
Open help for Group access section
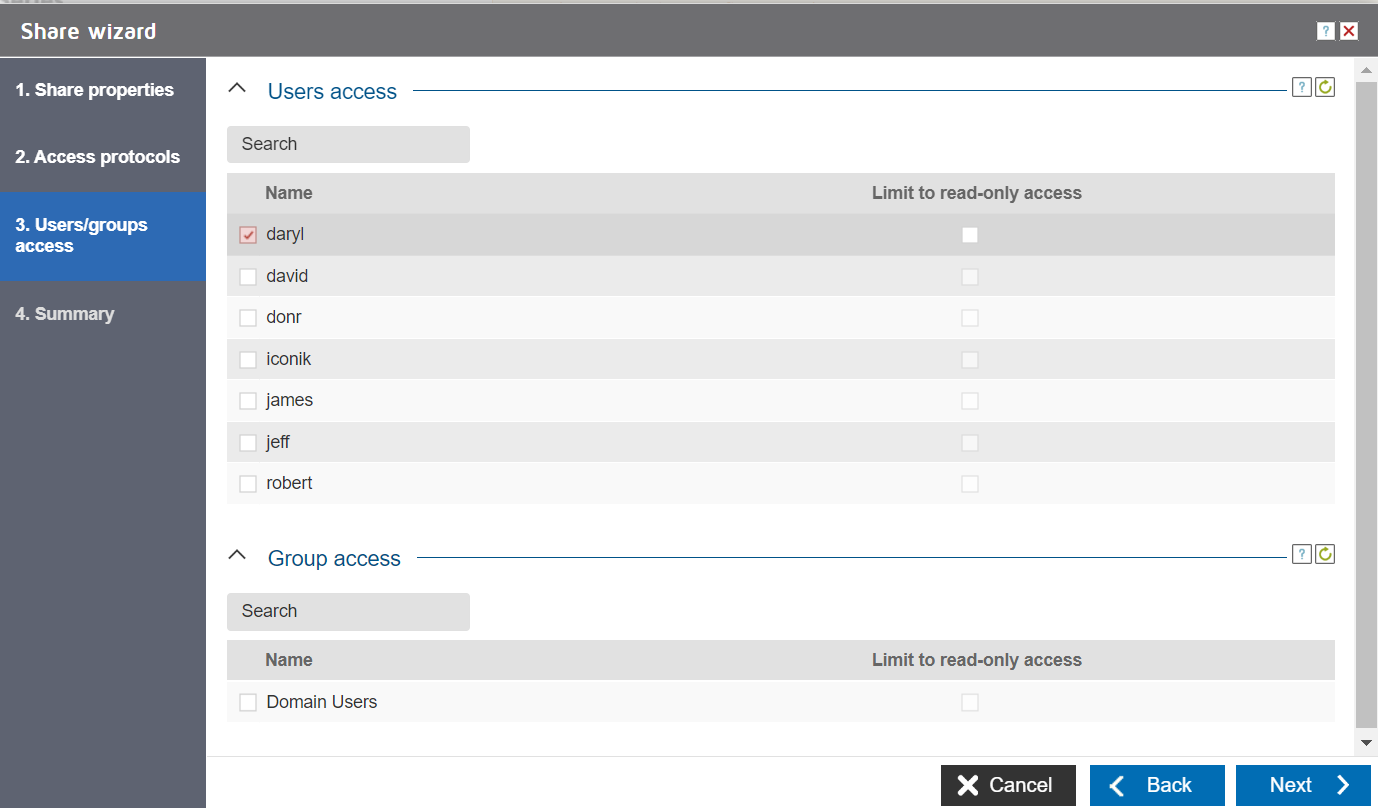pyautogui.click(x=1301, y=554)
